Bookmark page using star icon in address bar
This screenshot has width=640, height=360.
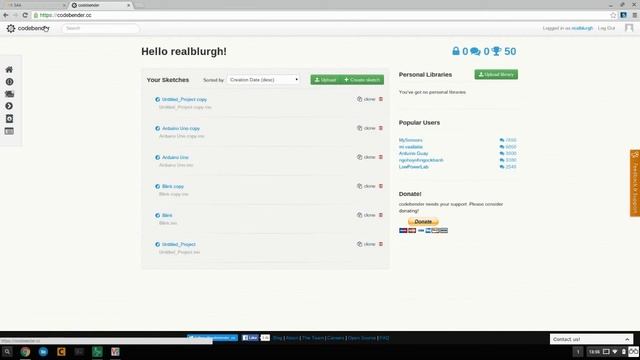(613, 15)
